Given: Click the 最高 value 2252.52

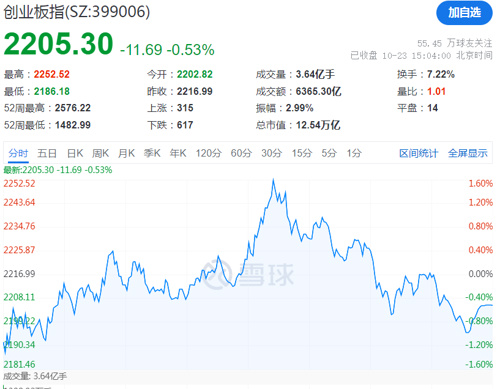Looking at the screenshot, I should (x=52, y=74).
